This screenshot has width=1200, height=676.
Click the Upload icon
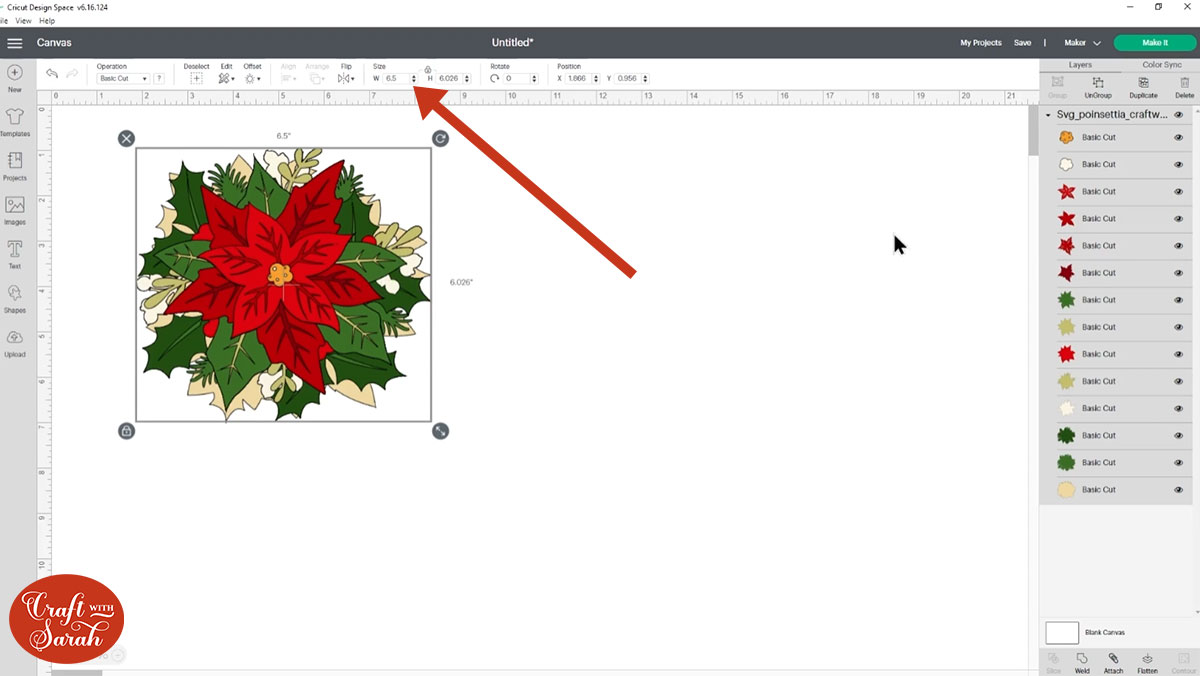pyautogui.click(x=14, y=337)
